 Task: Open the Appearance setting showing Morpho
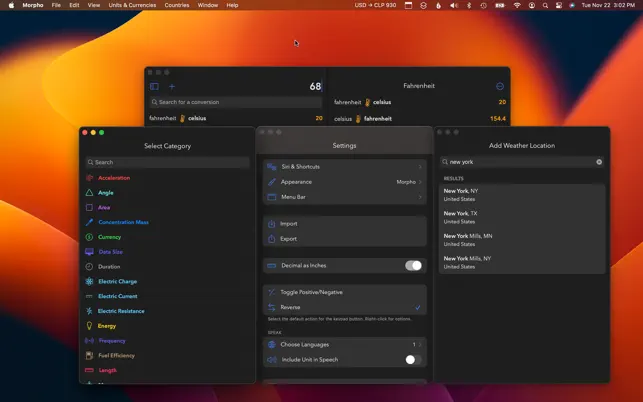(x=344, y=182)
